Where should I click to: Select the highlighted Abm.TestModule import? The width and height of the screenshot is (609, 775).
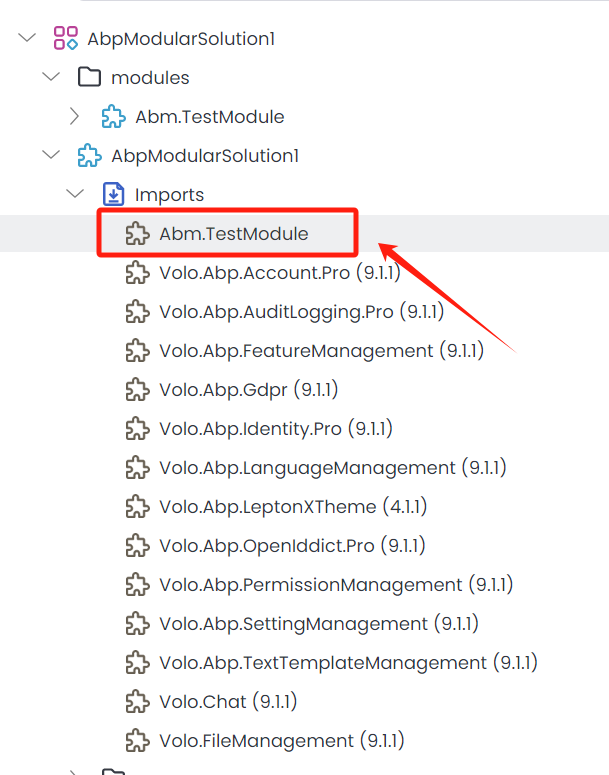click(x=233, y=234)
